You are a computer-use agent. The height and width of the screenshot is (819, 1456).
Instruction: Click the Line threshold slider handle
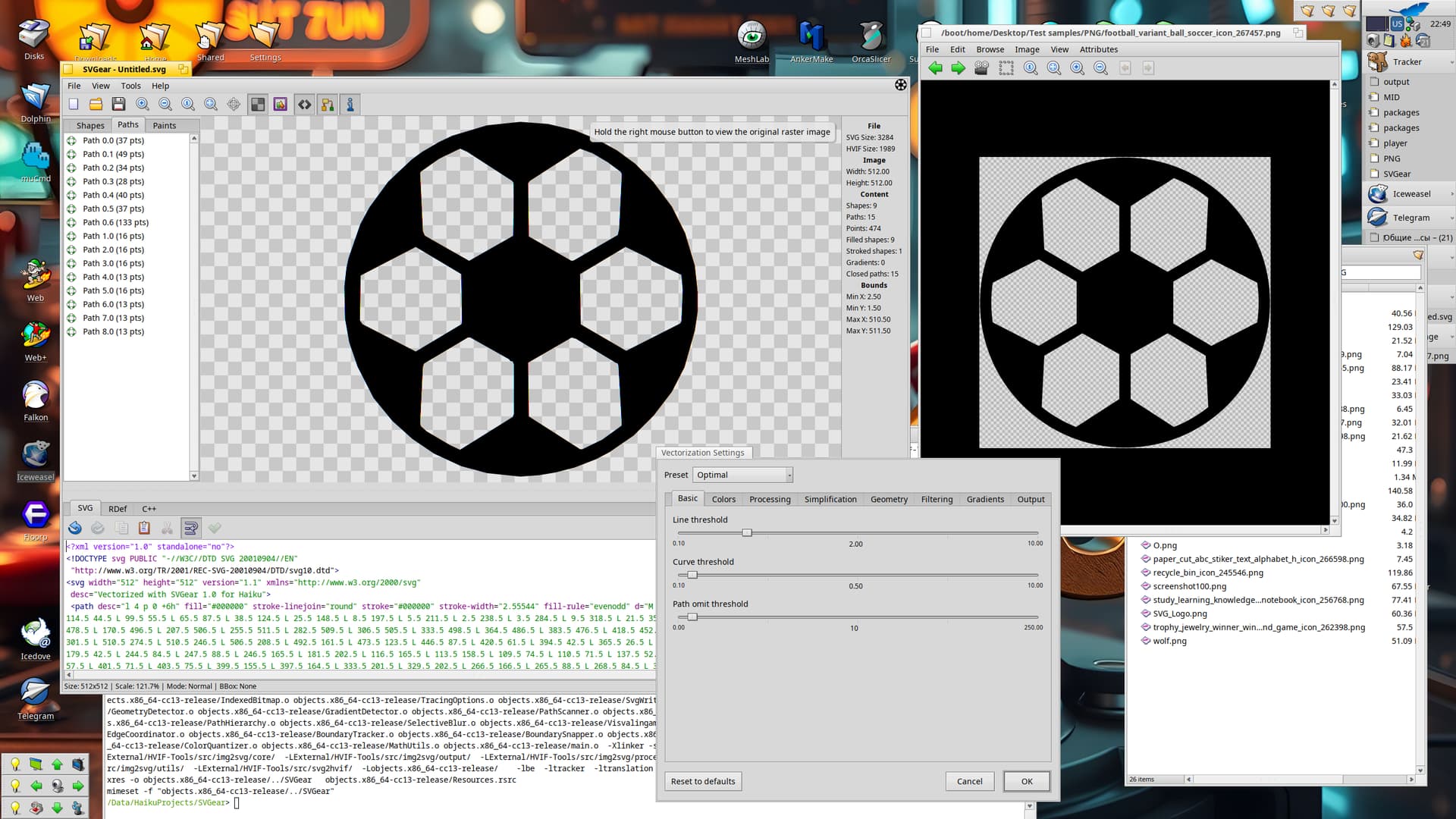pos(747,533)
